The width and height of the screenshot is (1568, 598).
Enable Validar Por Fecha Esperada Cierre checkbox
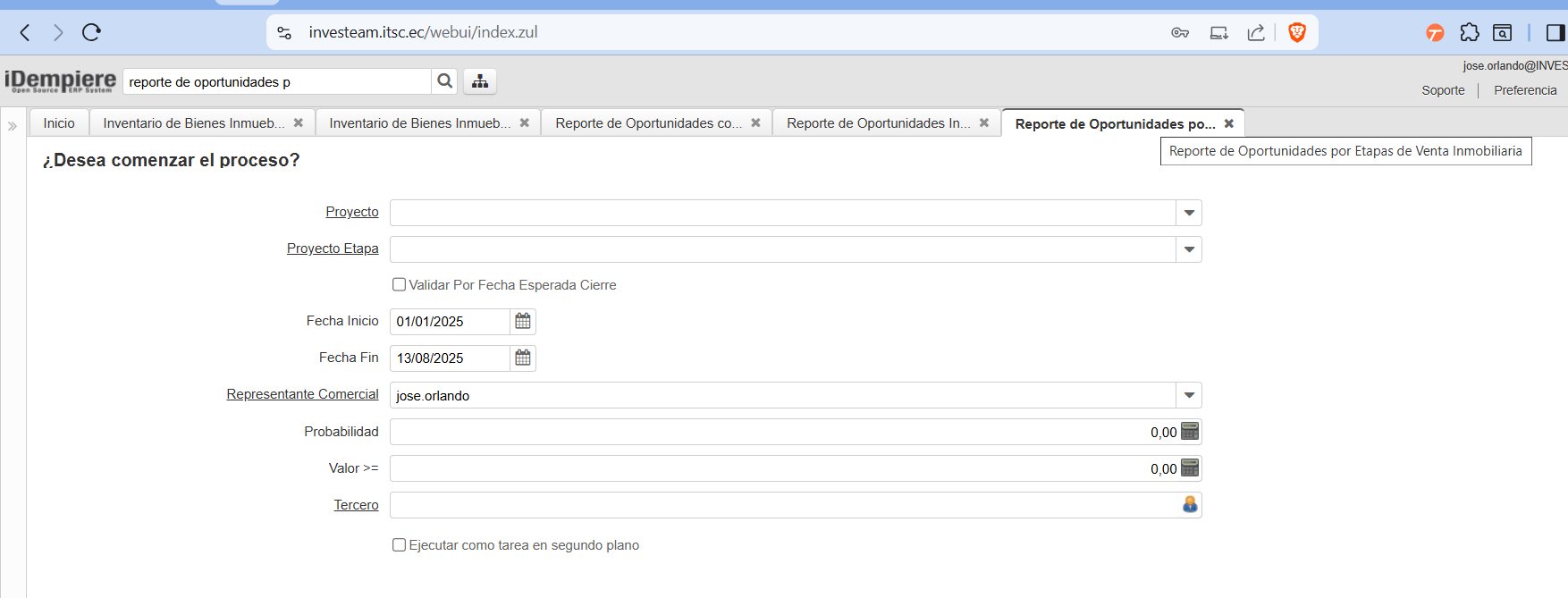tap(400, 284)
